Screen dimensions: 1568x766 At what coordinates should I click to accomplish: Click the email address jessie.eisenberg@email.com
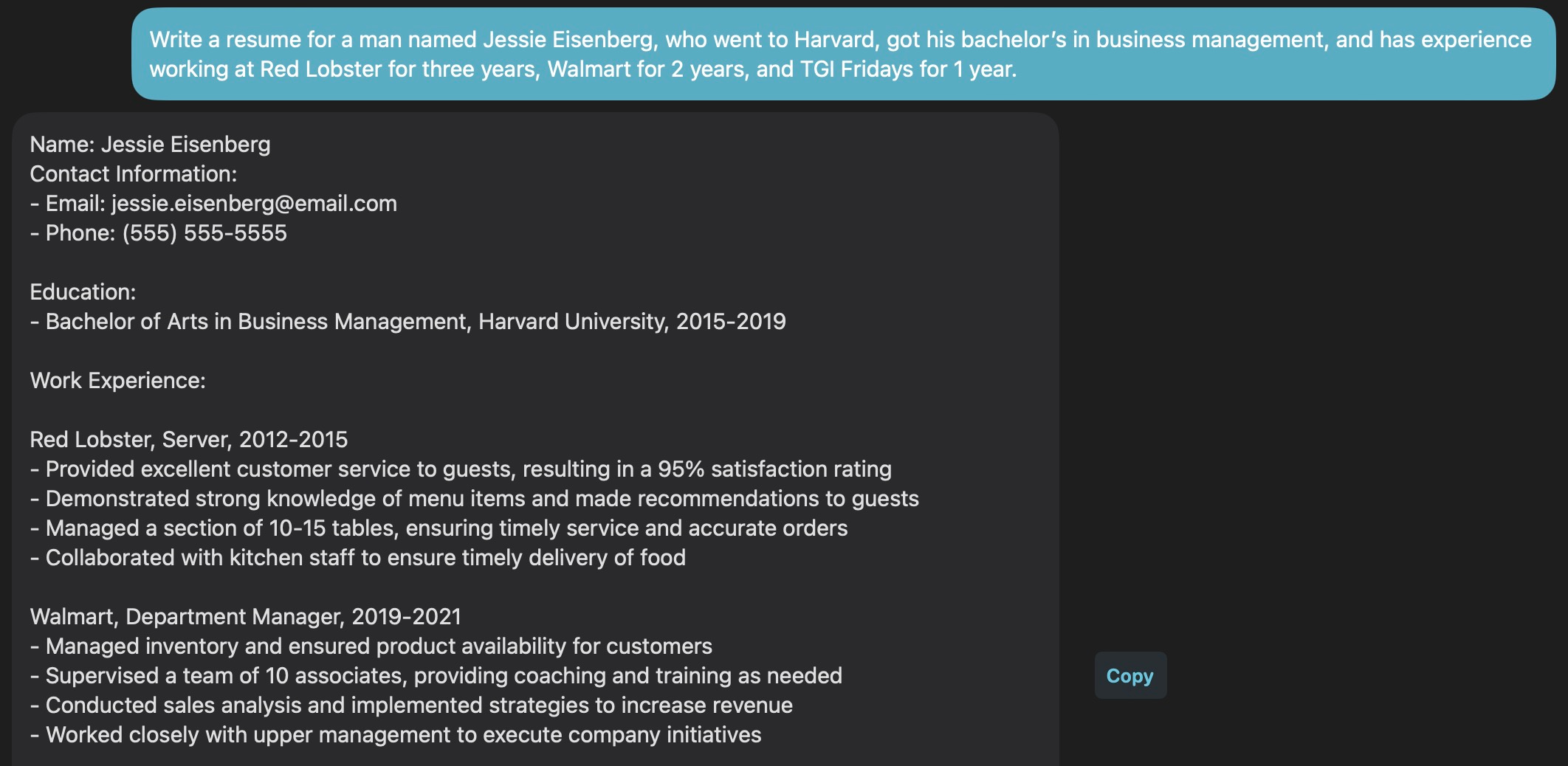click(x=254, y=203)
